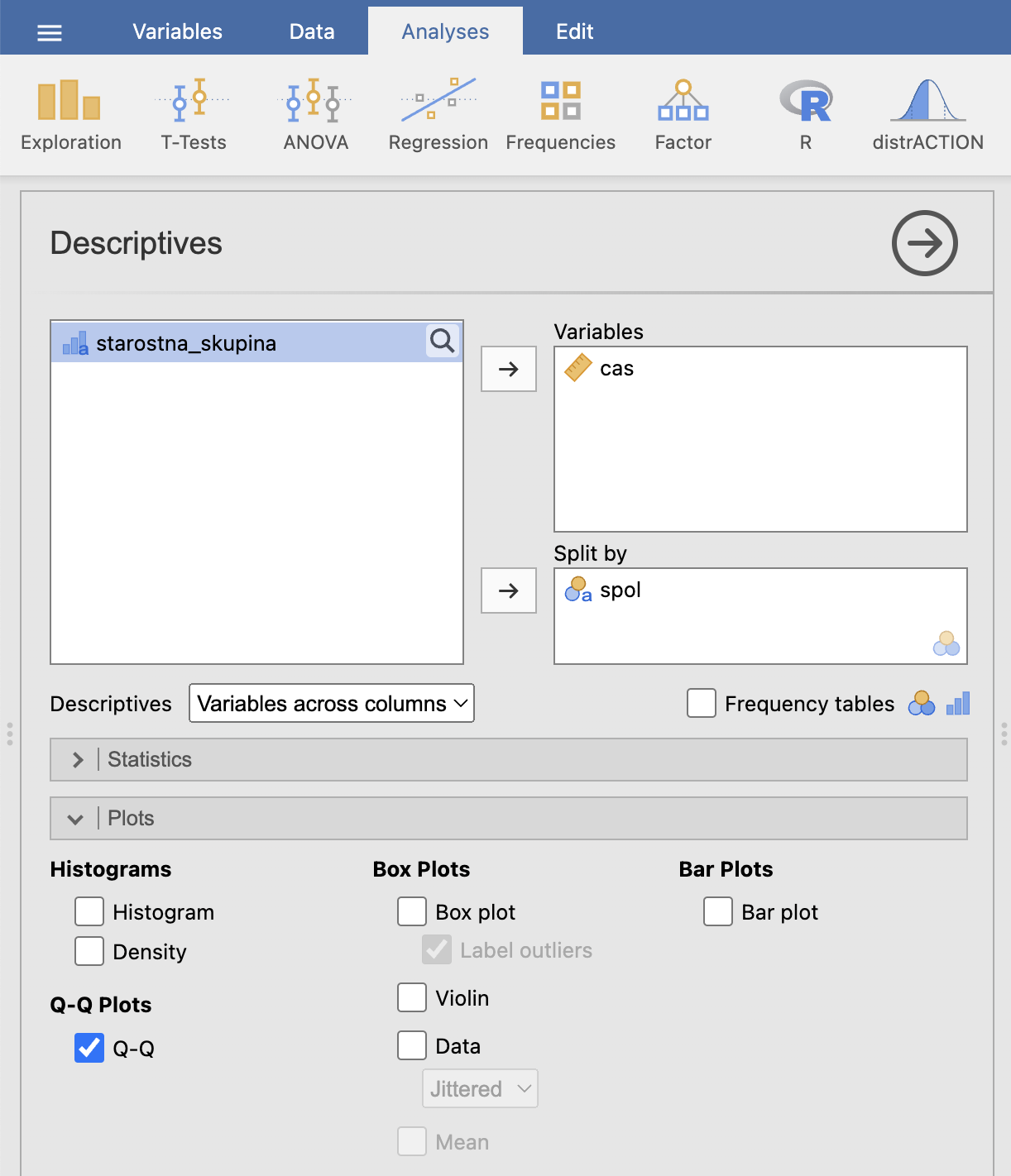The width and height of the screenshot is (1011, 1176).
Task: Open the R editor module
Action: 806,115
